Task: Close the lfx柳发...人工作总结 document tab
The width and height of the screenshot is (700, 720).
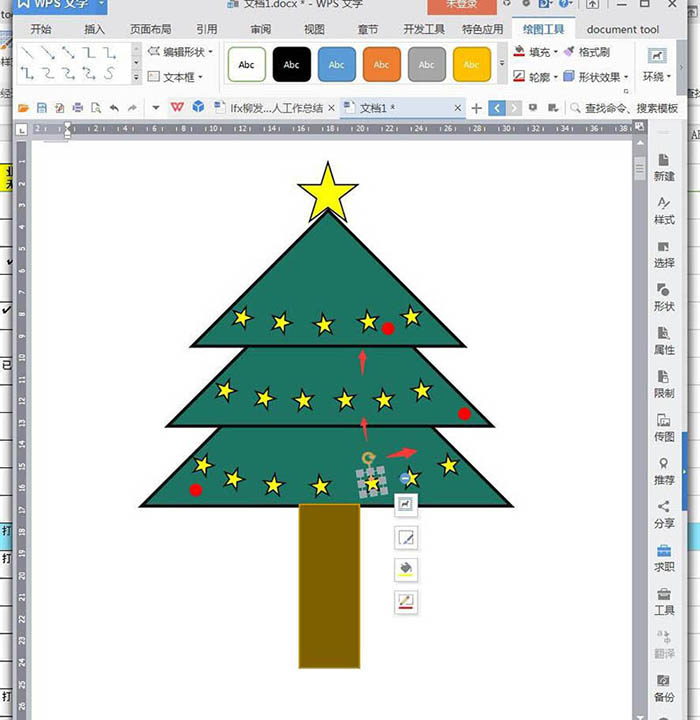Action: click(331, 108)
